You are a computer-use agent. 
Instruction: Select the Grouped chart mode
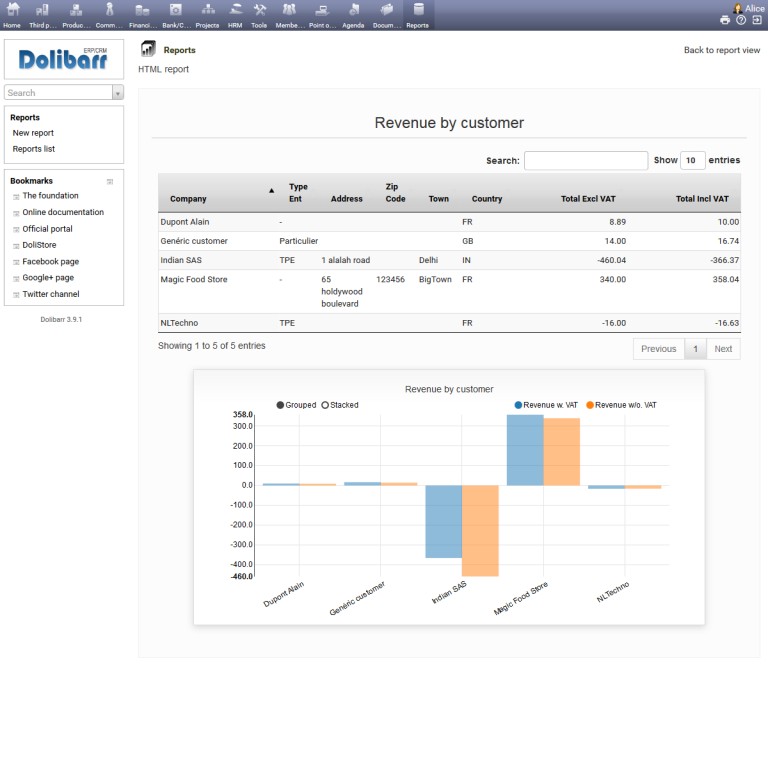click(296, 405)
